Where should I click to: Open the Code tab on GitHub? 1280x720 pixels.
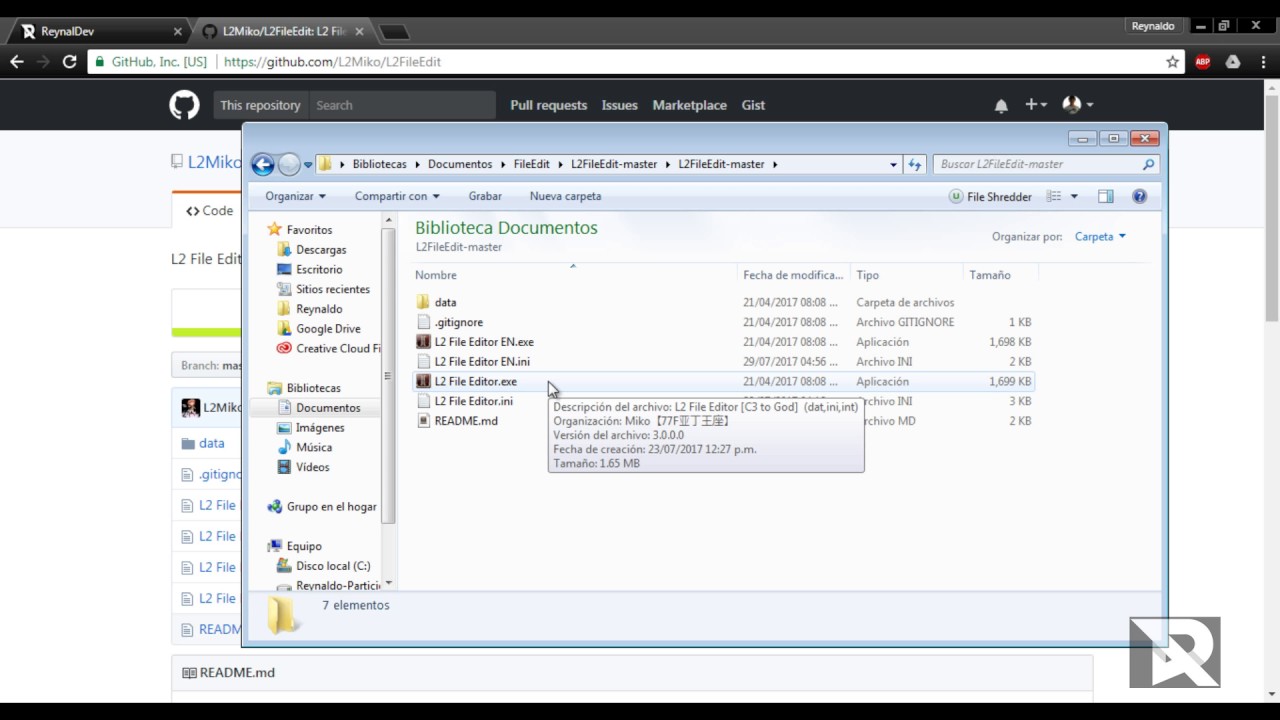[209, 211]
